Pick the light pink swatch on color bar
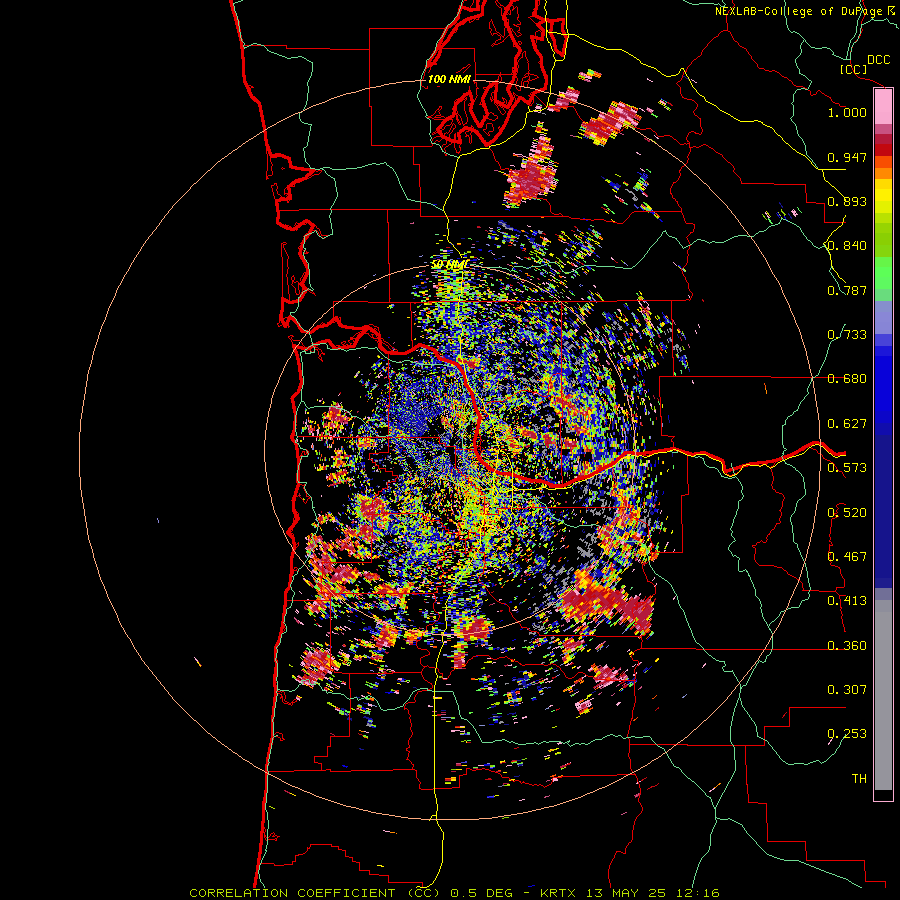The width and height of the screenshot is (900, 900). [x=883, y=107]
